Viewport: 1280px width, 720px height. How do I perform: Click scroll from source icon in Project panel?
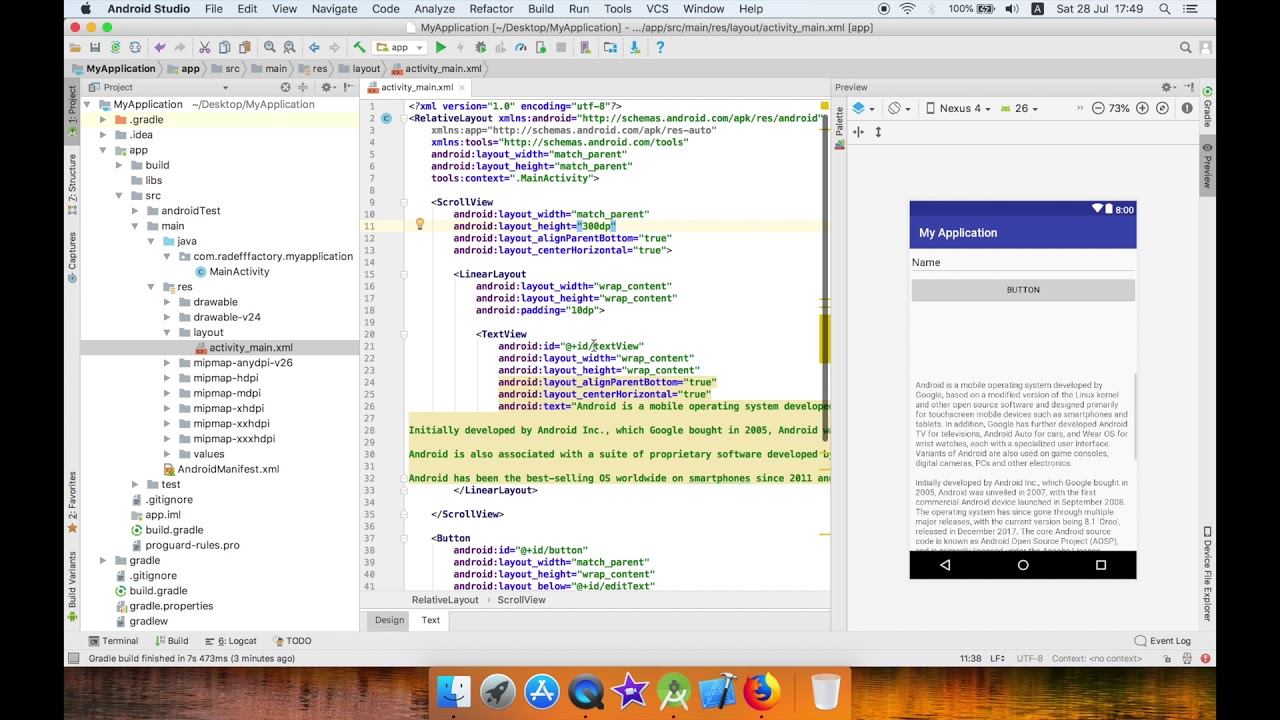click(x=285, y=87)
